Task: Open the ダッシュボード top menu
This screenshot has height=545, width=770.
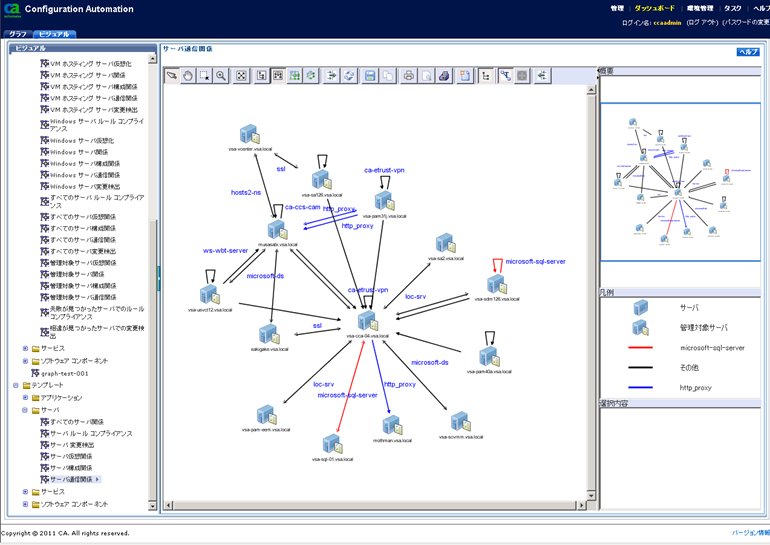Action: coord(655,8)
